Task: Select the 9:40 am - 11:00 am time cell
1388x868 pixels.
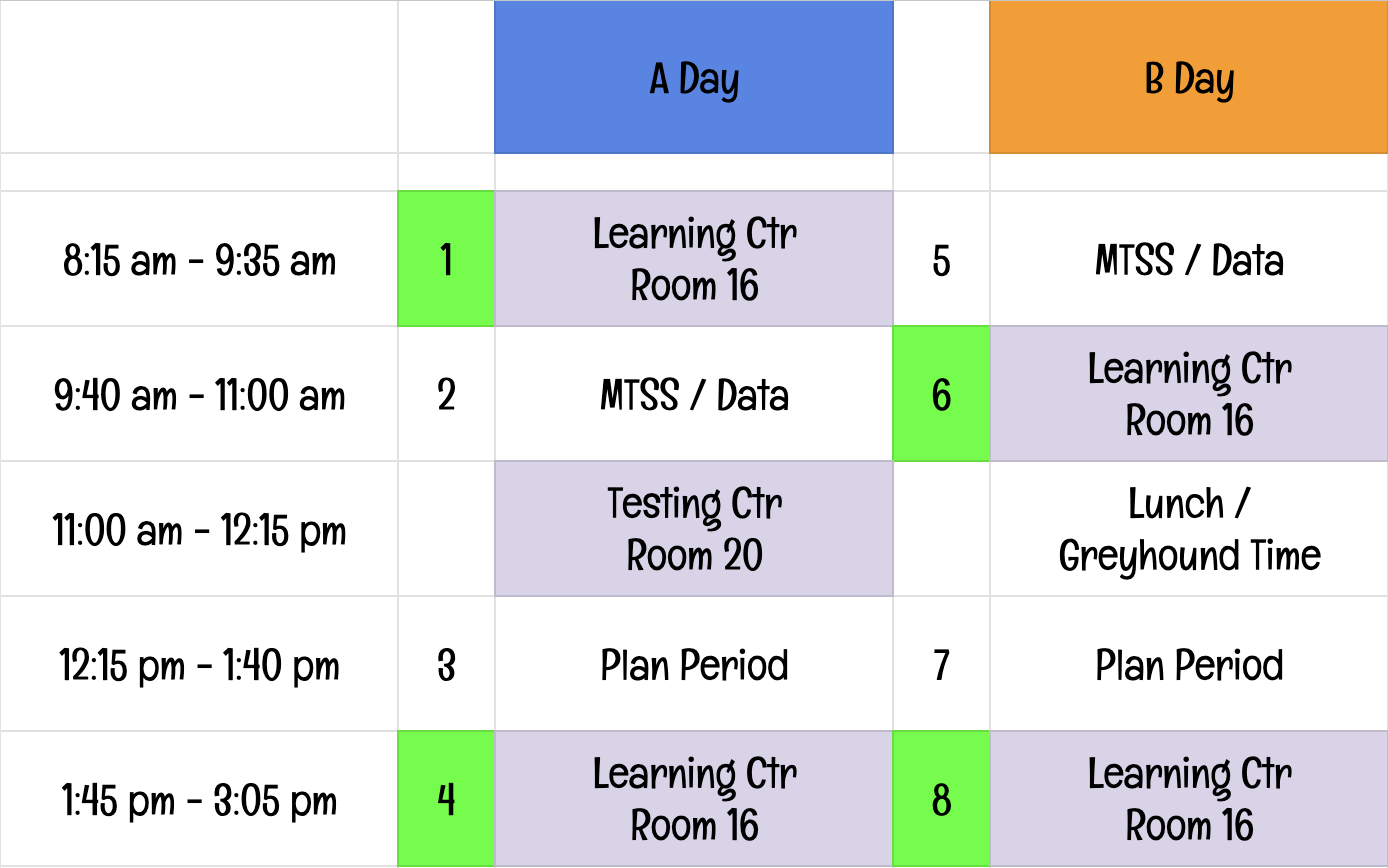Action: point(199,394)
